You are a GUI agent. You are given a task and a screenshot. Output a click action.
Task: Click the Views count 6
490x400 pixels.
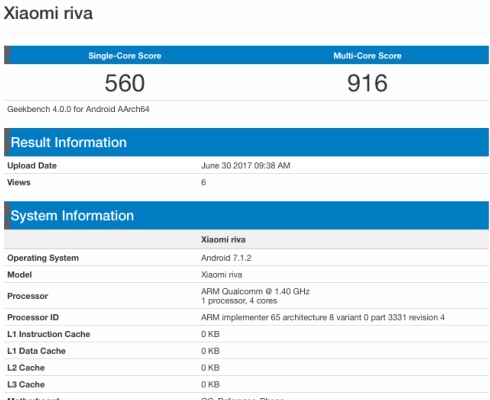coord(203,182)
